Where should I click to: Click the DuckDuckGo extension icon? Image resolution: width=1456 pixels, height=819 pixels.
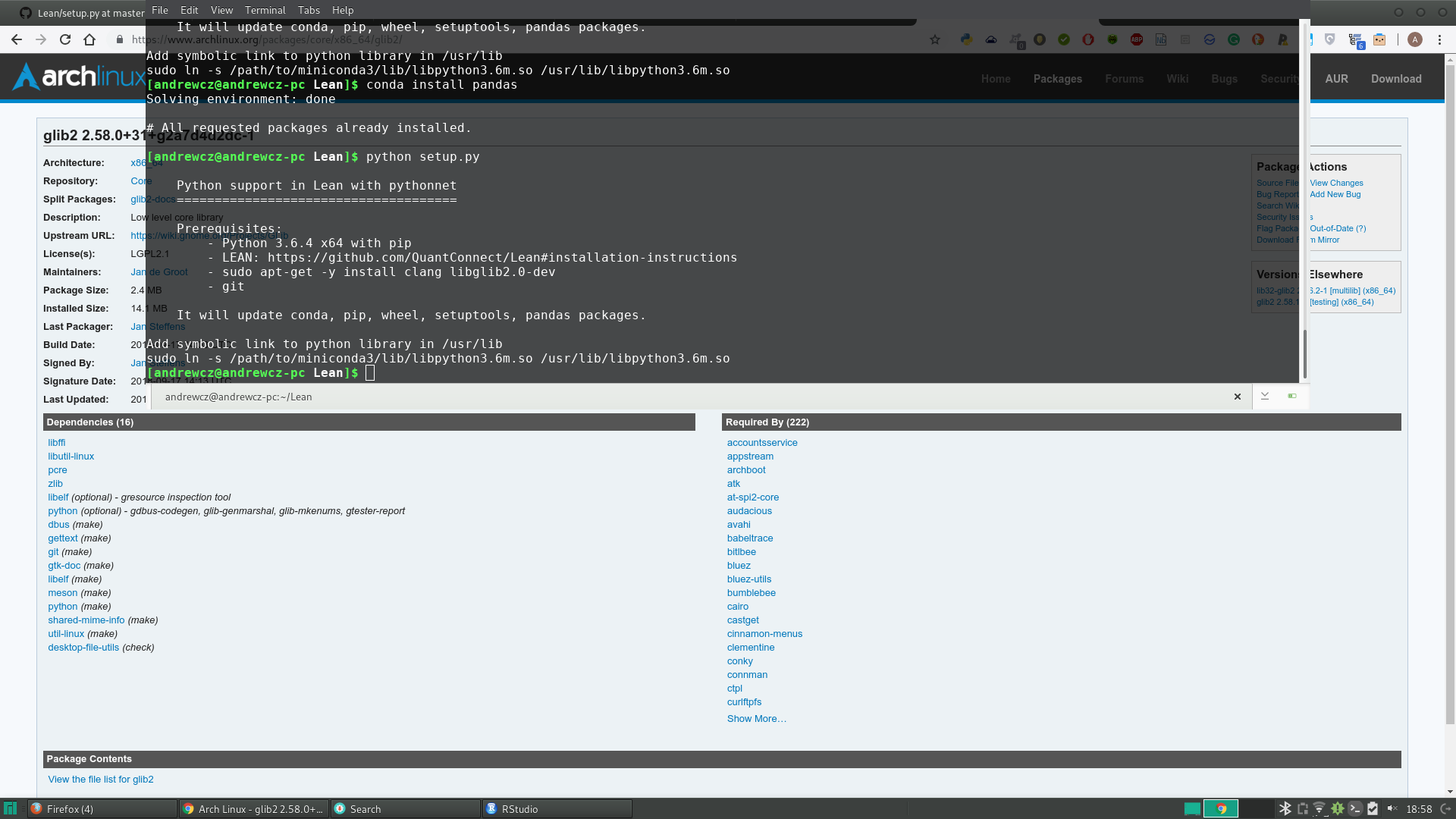(x=1258, y=39)
